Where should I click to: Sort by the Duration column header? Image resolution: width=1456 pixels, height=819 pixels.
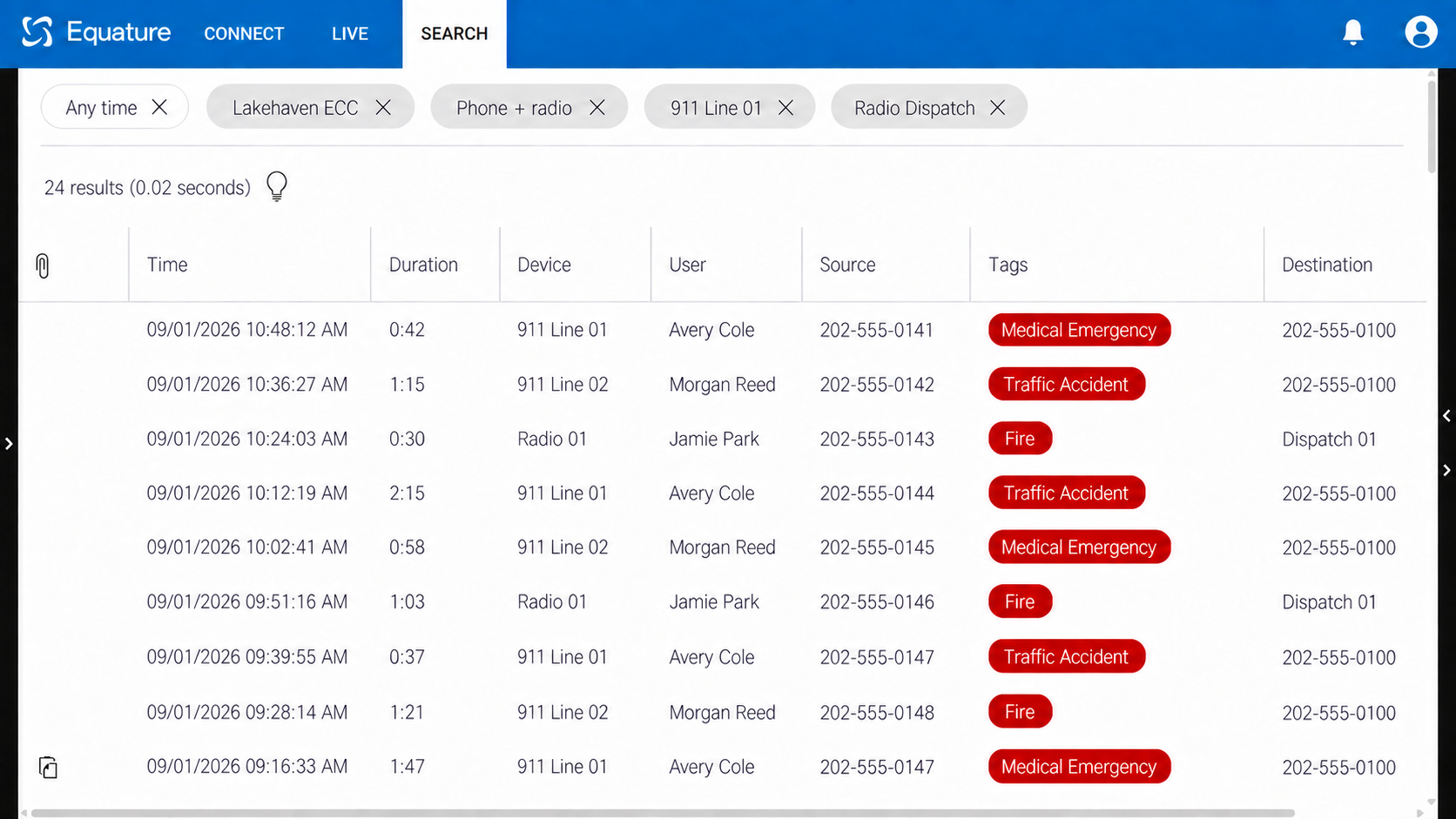point(423,265)
